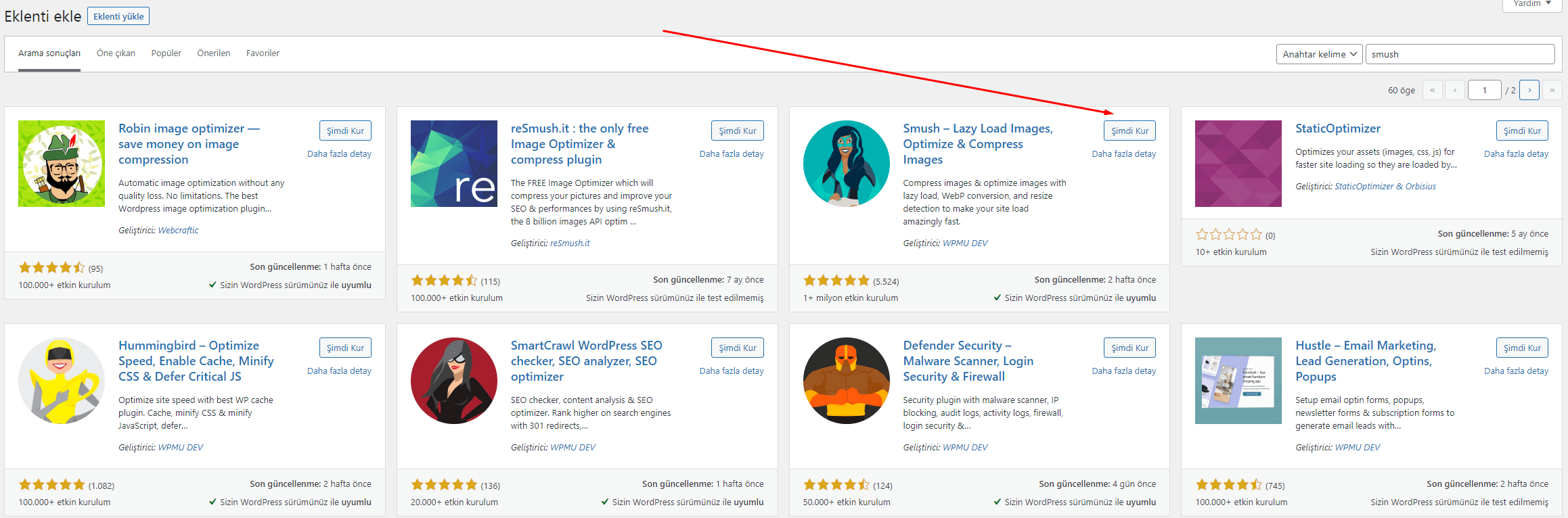Visit Defender developer WPMU DEV link
The height and width of the screenshot is (518, 1568).
coord(965,448)
